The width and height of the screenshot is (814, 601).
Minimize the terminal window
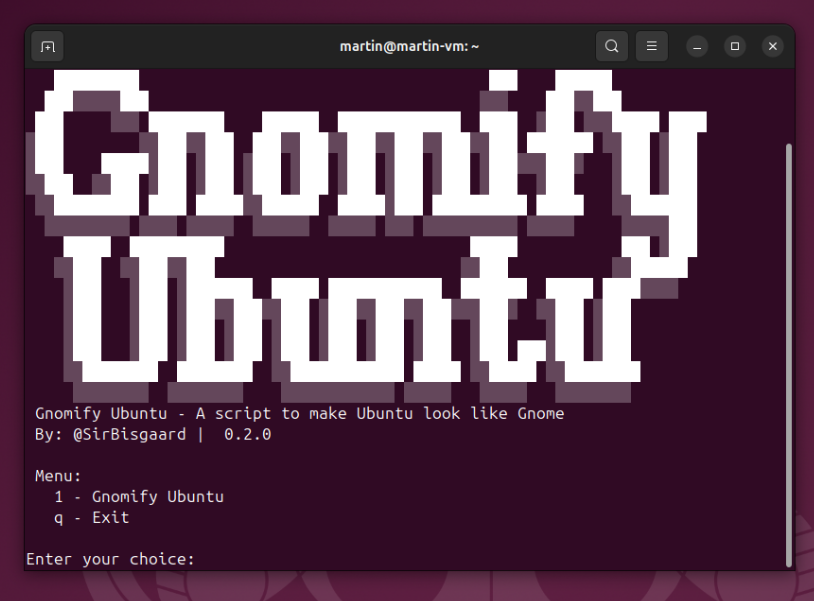697,47
